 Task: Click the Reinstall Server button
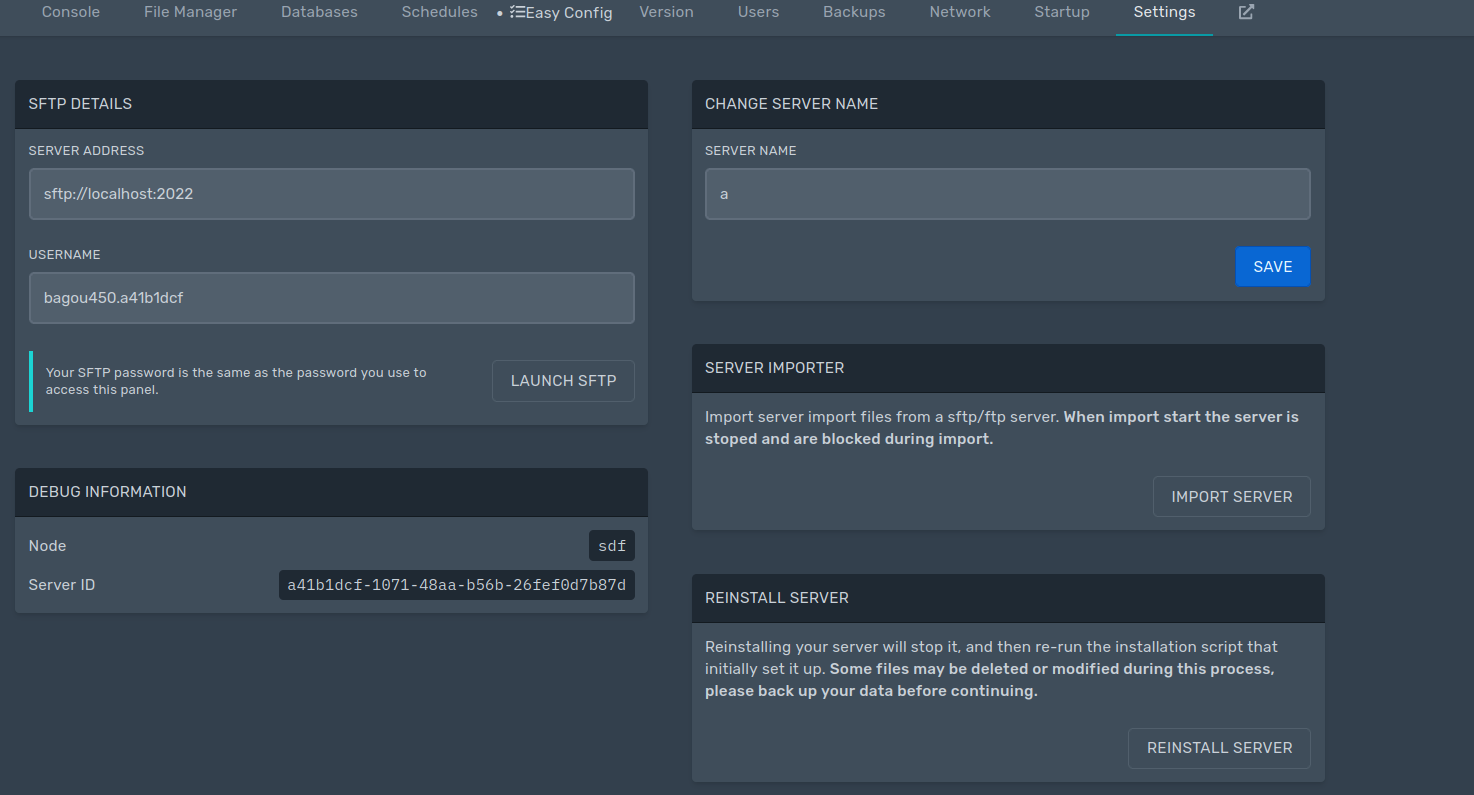click(1219, 748)
